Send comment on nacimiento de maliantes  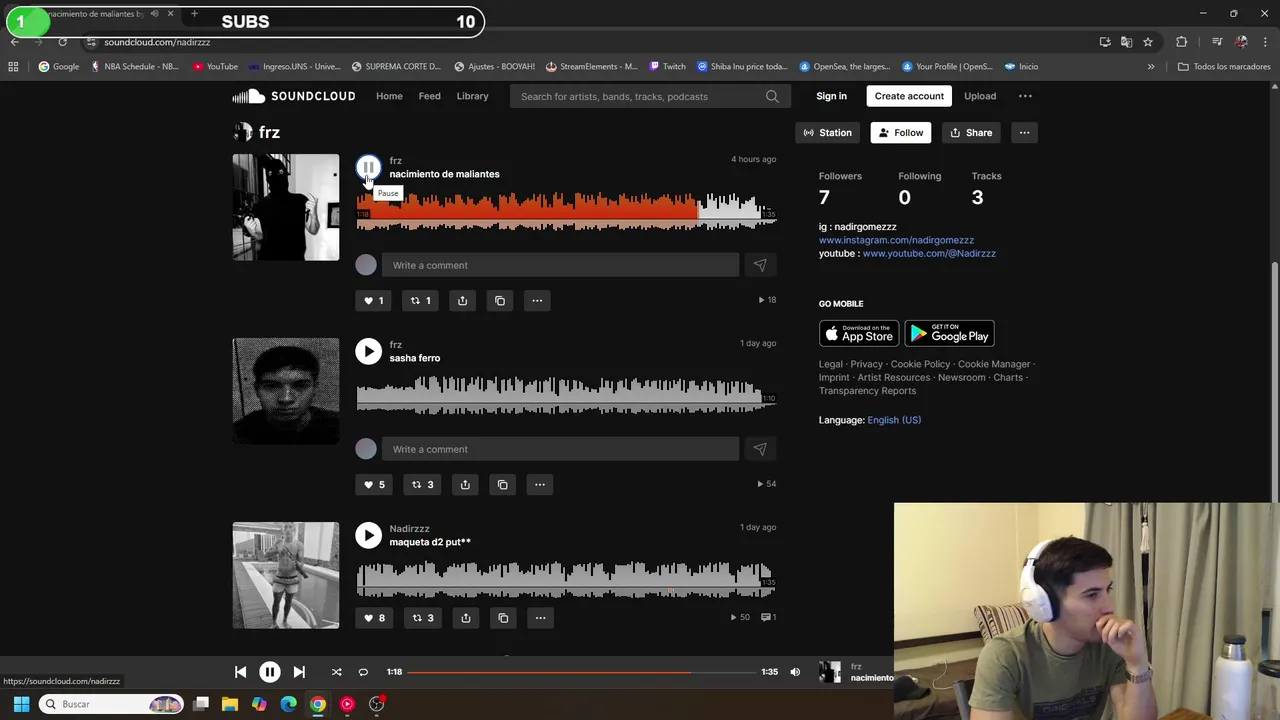coord(760,265)
